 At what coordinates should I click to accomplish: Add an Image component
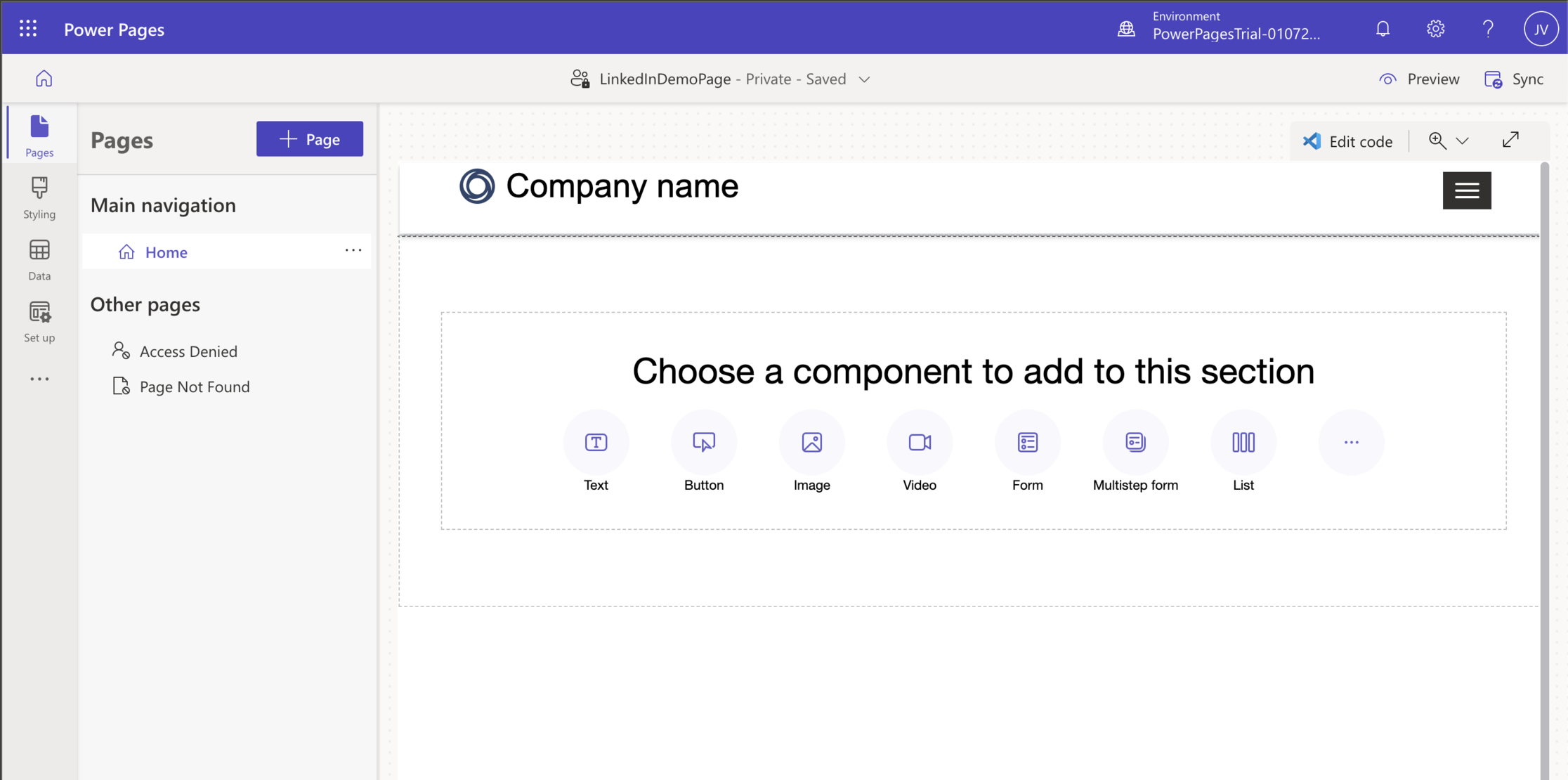(x=811, y=443)
